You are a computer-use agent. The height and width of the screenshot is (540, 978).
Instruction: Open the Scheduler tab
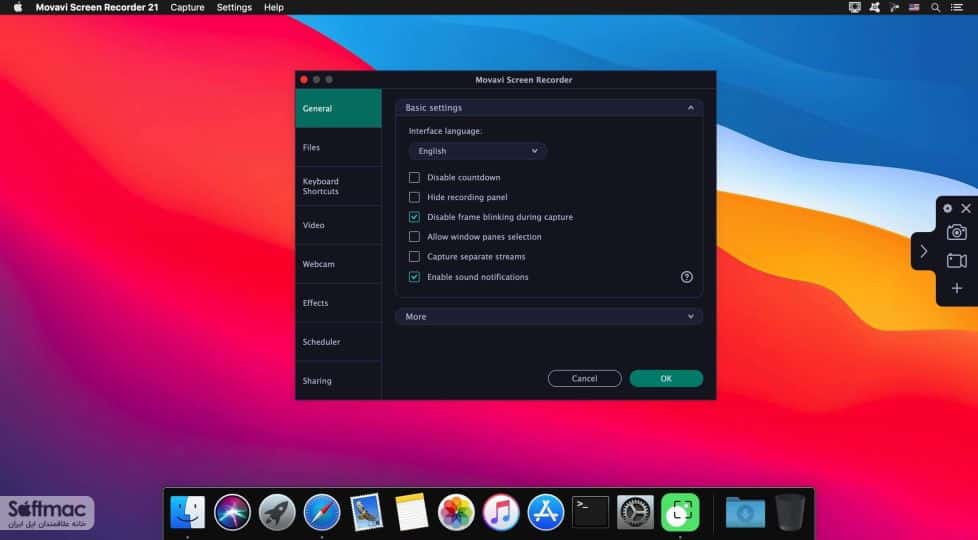click(x=338, y=342)
